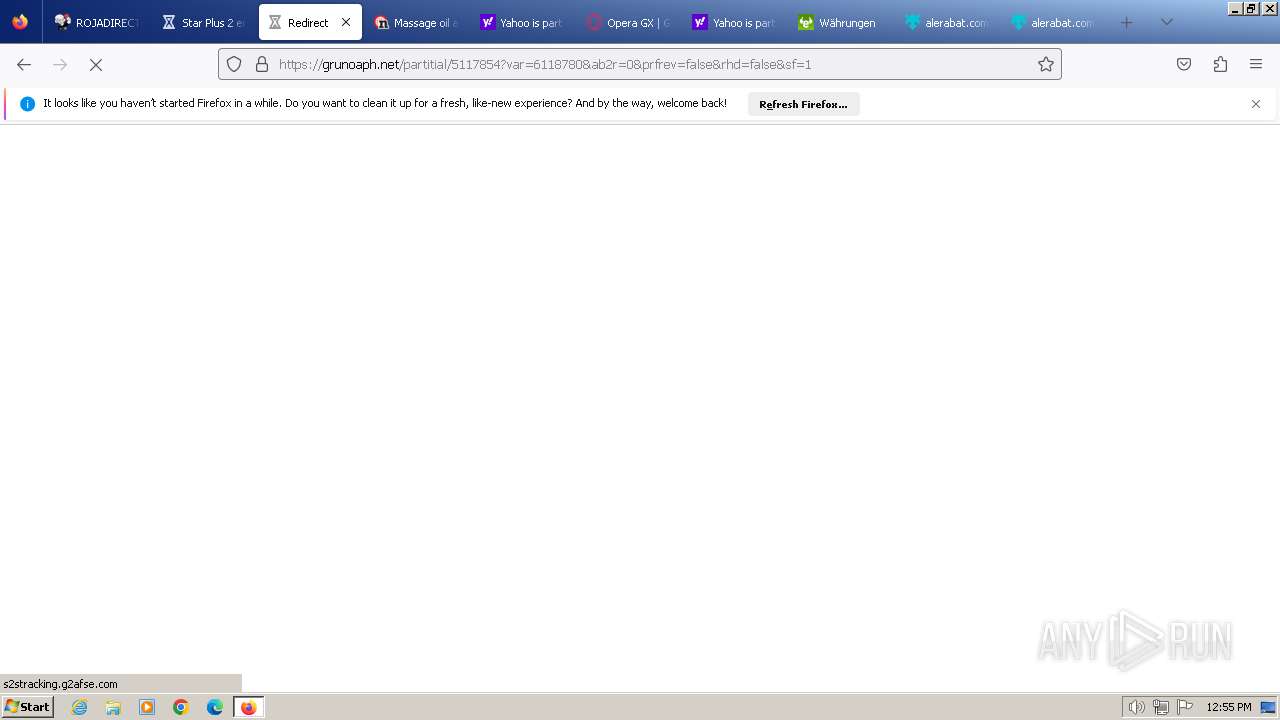Open File Explorer from taskbar

pos(113,707)
